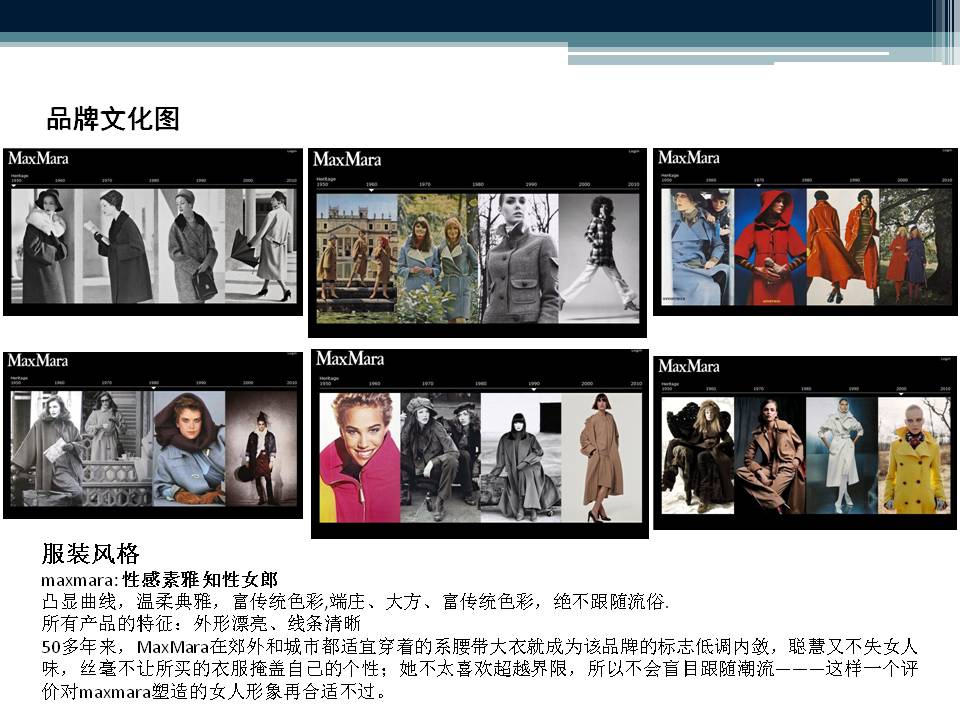Select the black-and-white photo of woman reading
960x720 pixels.
coord(116,246)
